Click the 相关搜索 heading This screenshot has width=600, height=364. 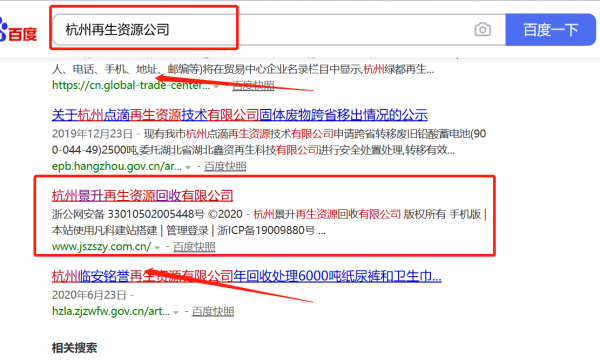[x=74, y=348]
